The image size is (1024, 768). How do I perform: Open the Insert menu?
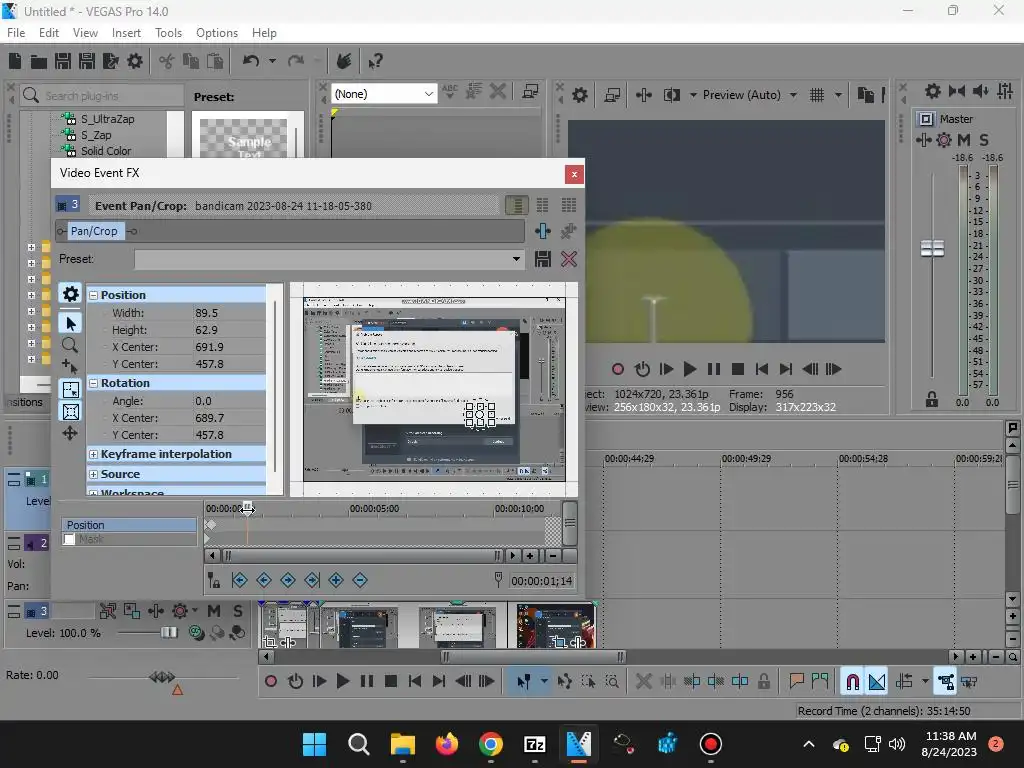point(126,33)
